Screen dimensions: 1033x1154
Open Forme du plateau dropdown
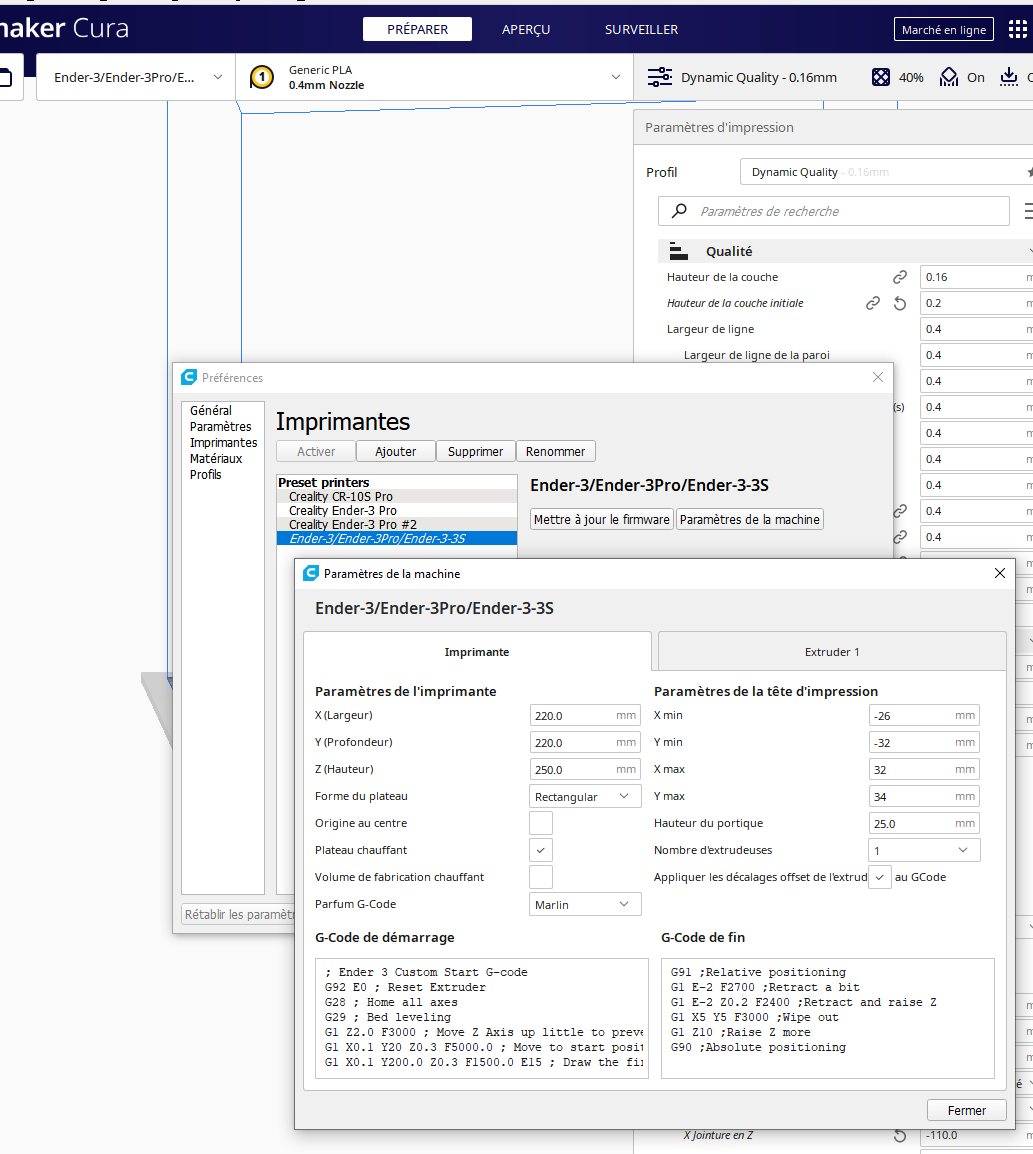pos(585,796)
